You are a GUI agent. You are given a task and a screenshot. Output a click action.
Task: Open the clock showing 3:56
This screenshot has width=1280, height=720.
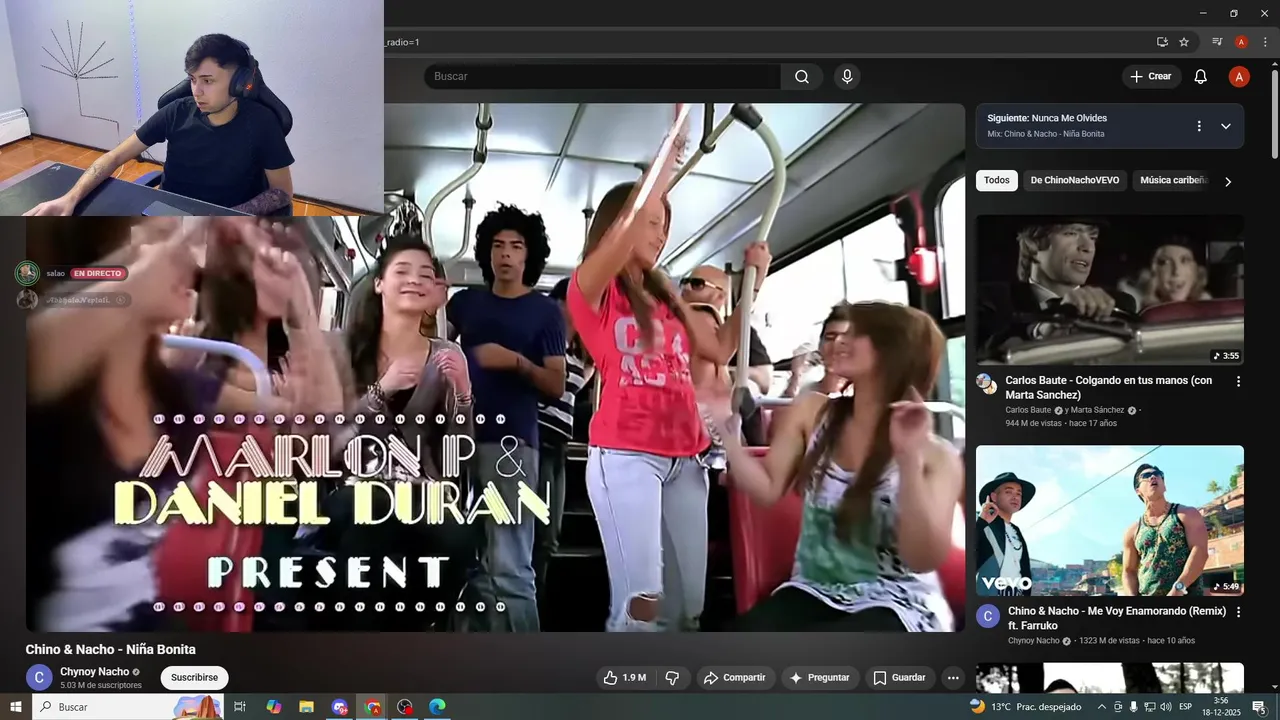click(1221, 707)
